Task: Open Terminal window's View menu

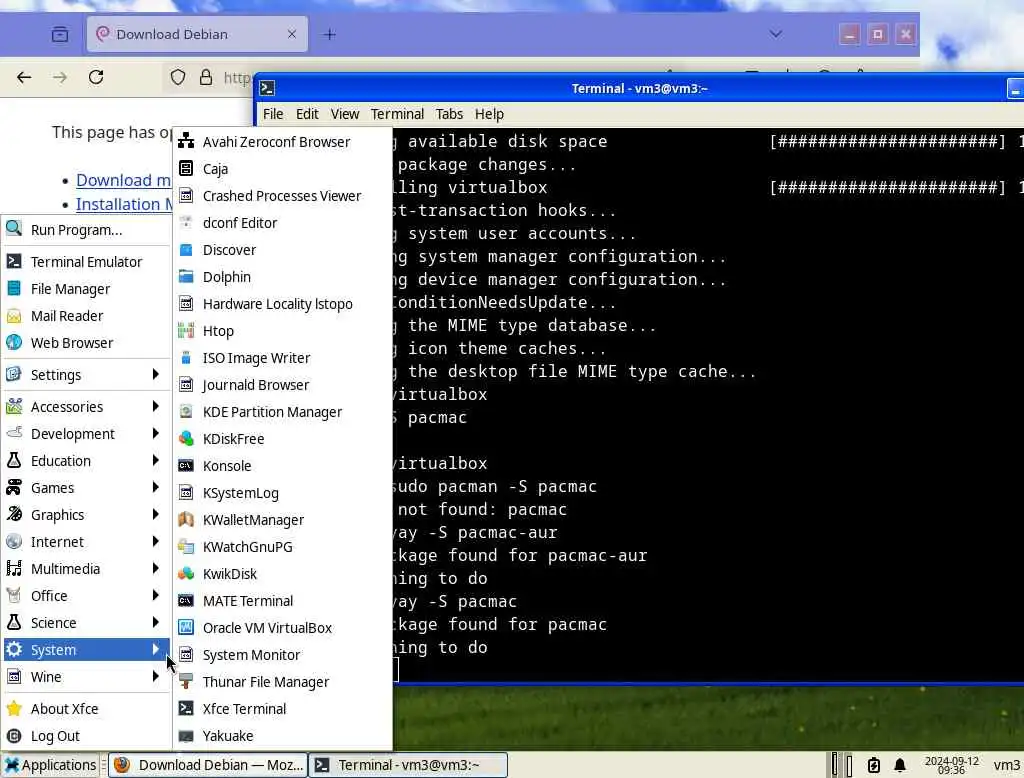Action: [x=345, y=114]
